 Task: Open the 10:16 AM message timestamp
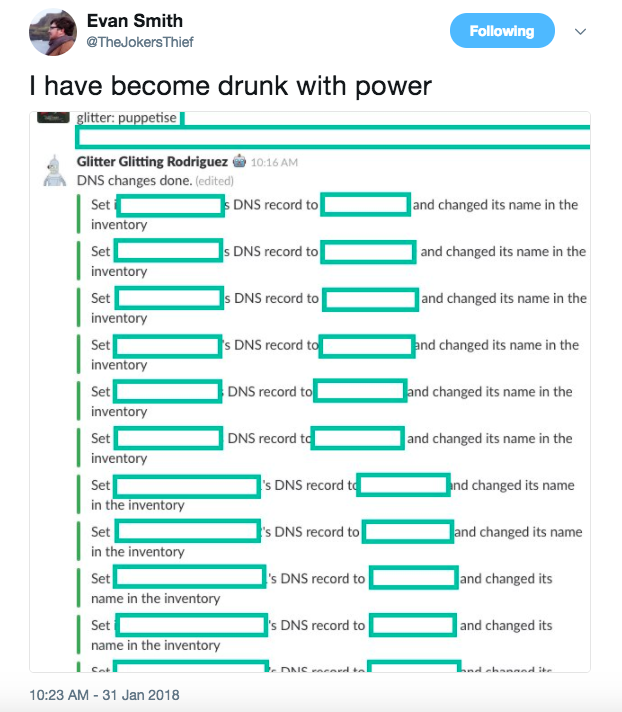[x=274, y=163]
